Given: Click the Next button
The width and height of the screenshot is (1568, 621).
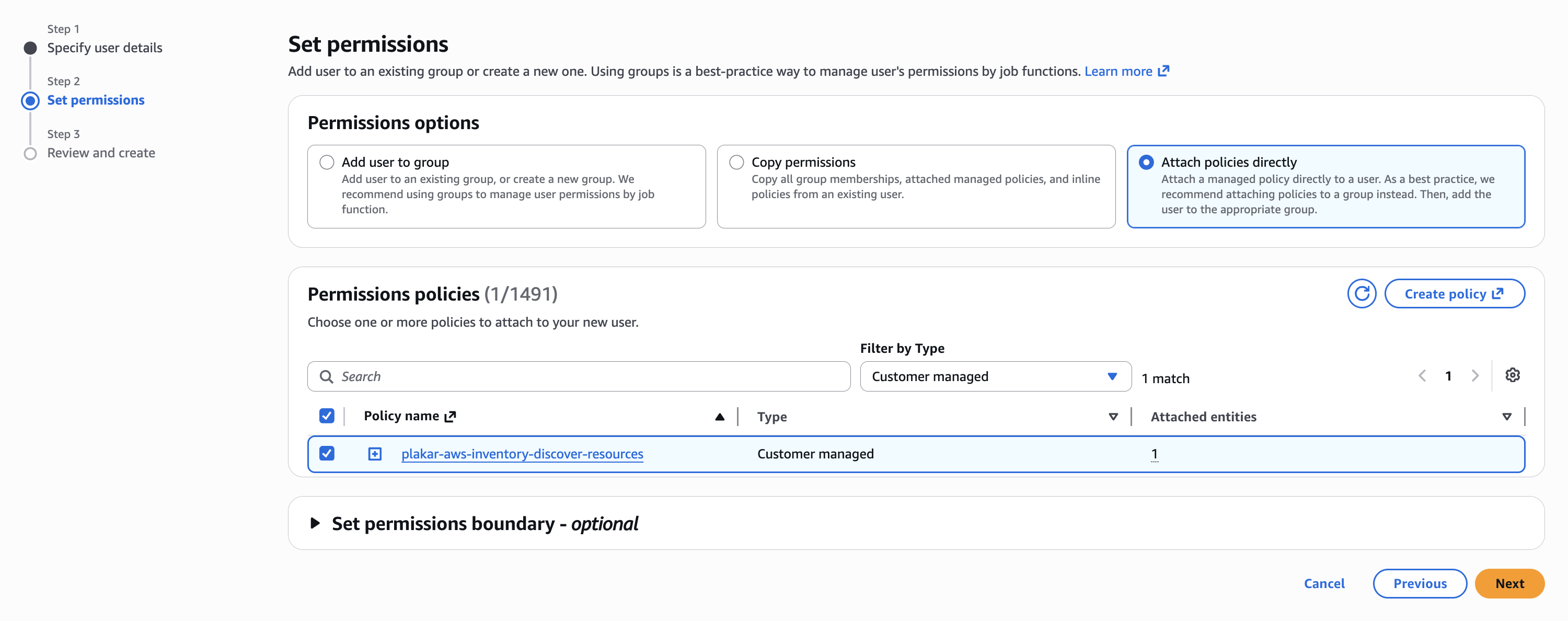Looking at the screenshot, I should [x=1509, y=584].
